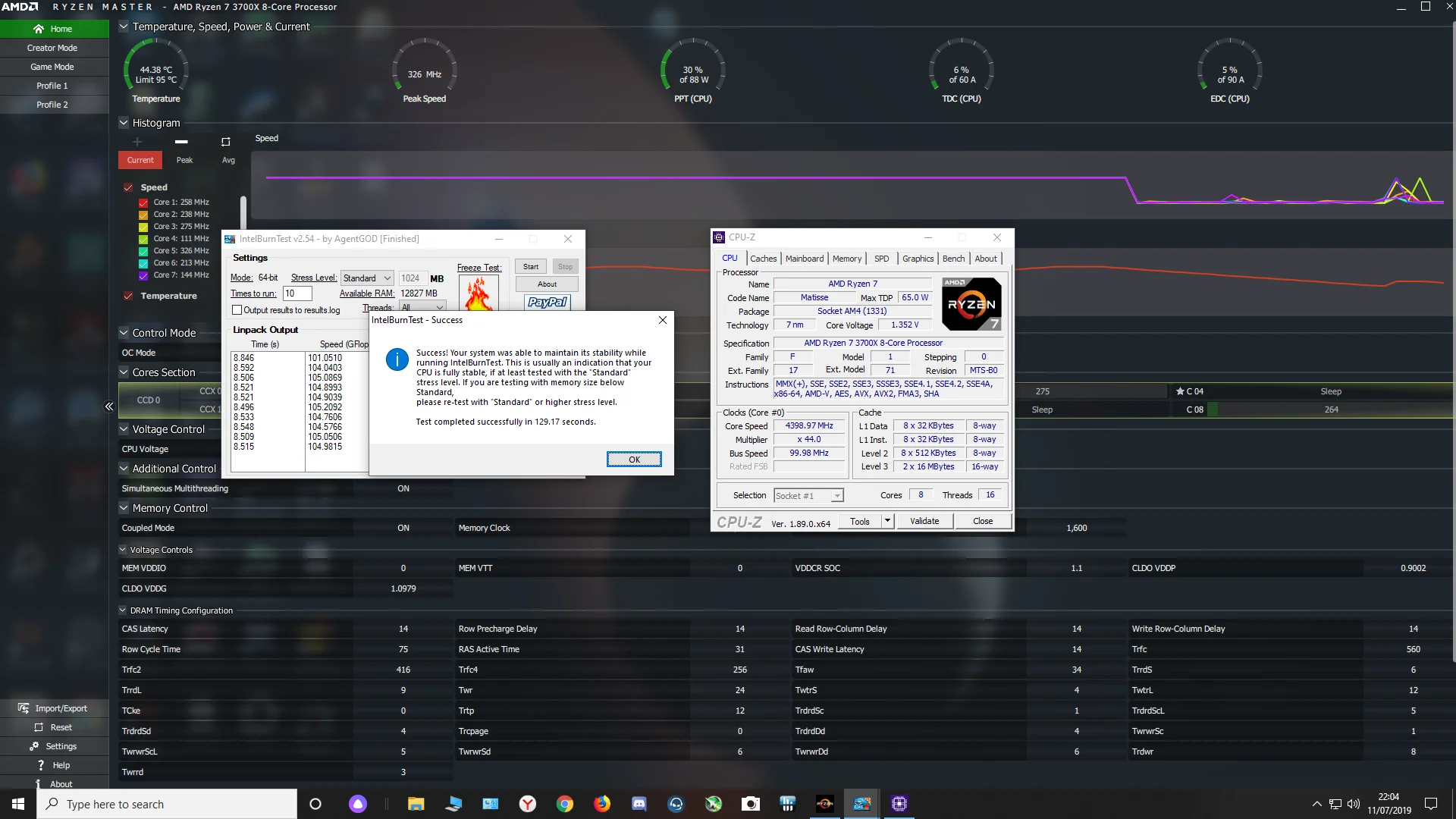This screenshot has height=819, width=1456.
Task: Uncheck Core 1 speed checkbox
Action: [143, 202]
